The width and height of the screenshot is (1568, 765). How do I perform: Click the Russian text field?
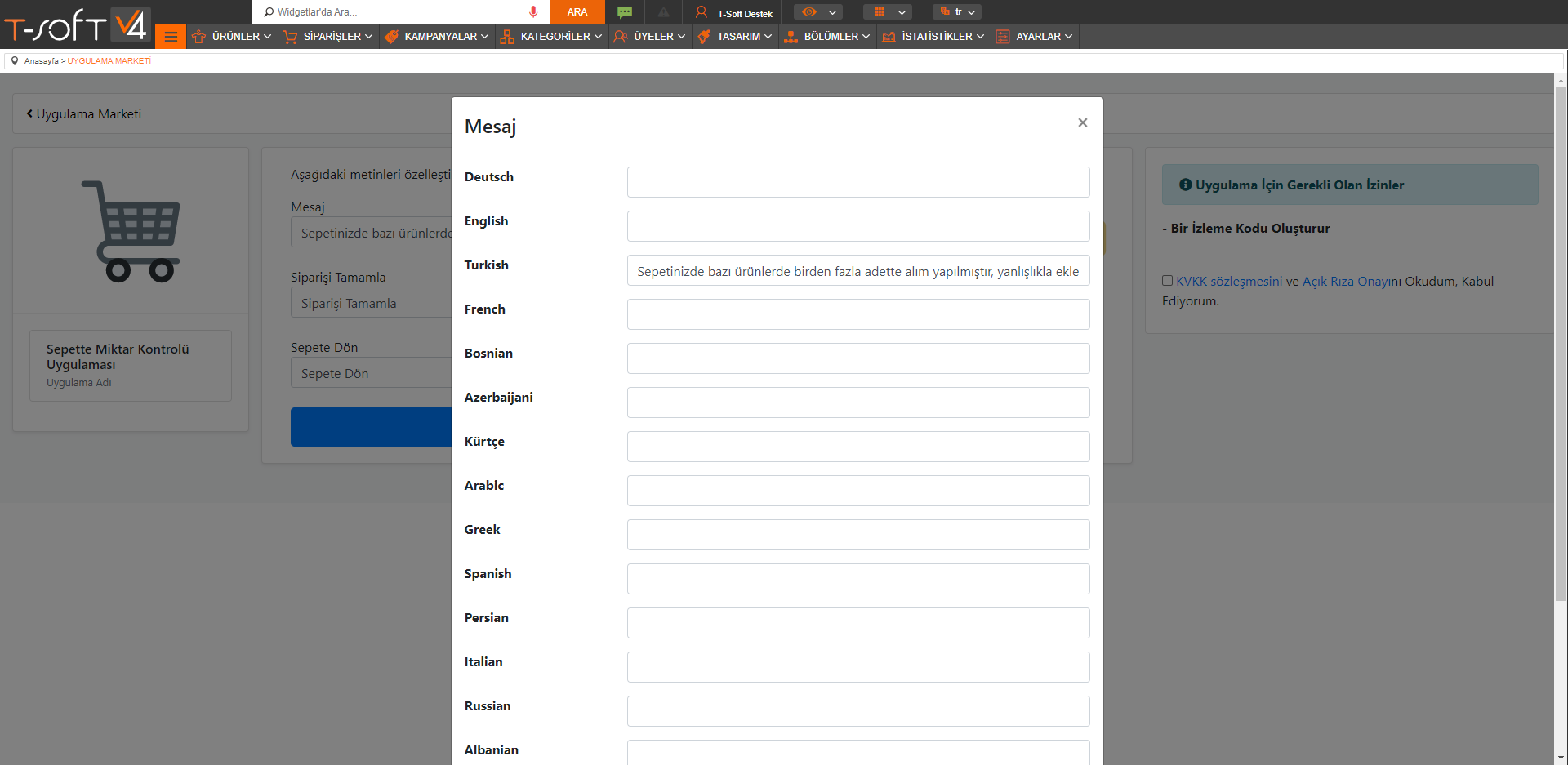click(x=858, y=711)
